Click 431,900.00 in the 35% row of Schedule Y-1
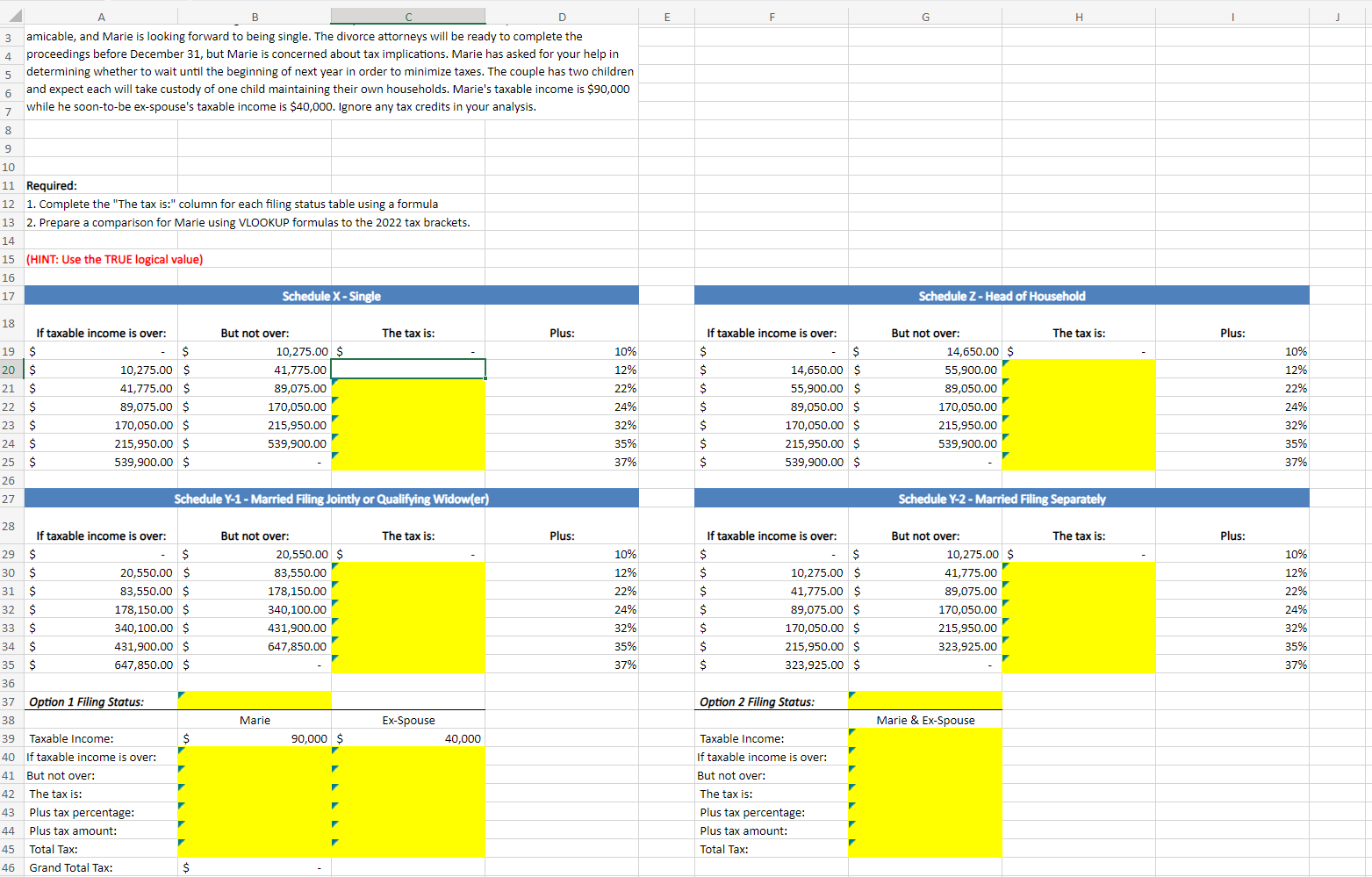The height and width of the screenshot is (877, 1372). (101, 646)
